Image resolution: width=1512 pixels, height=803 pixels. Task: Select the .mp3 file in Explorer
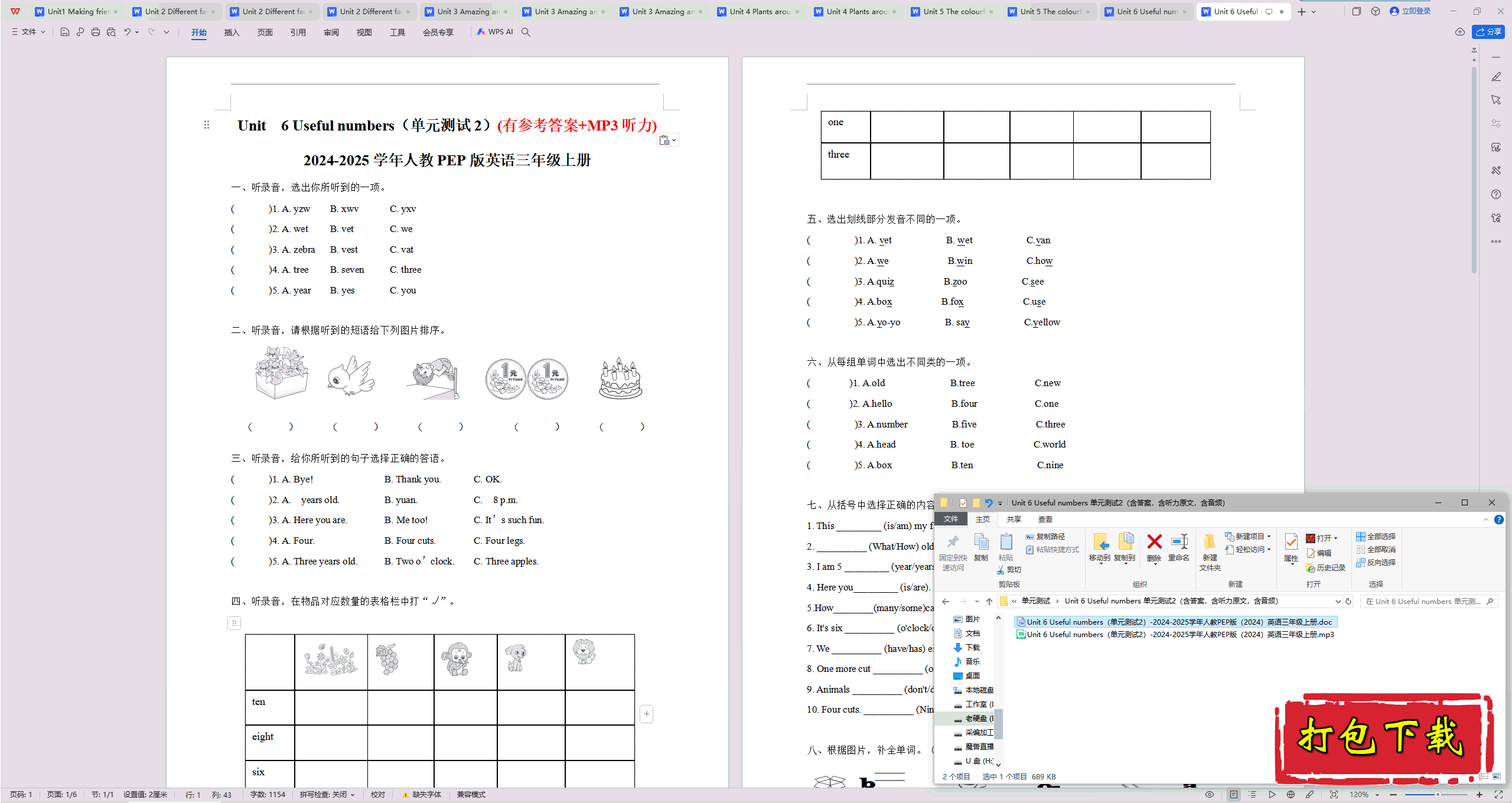(x=1175, y=635)
